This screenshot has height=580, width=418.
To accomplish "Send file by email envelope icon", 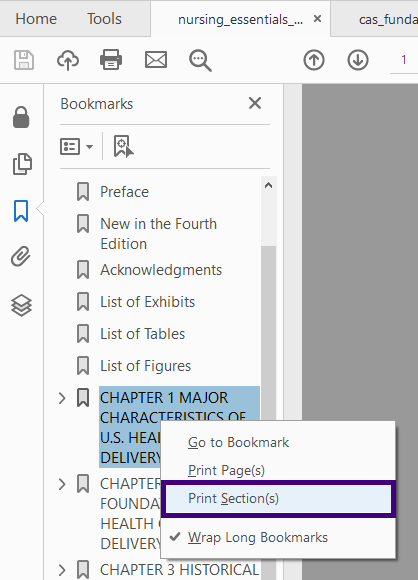I will [156, 60].
